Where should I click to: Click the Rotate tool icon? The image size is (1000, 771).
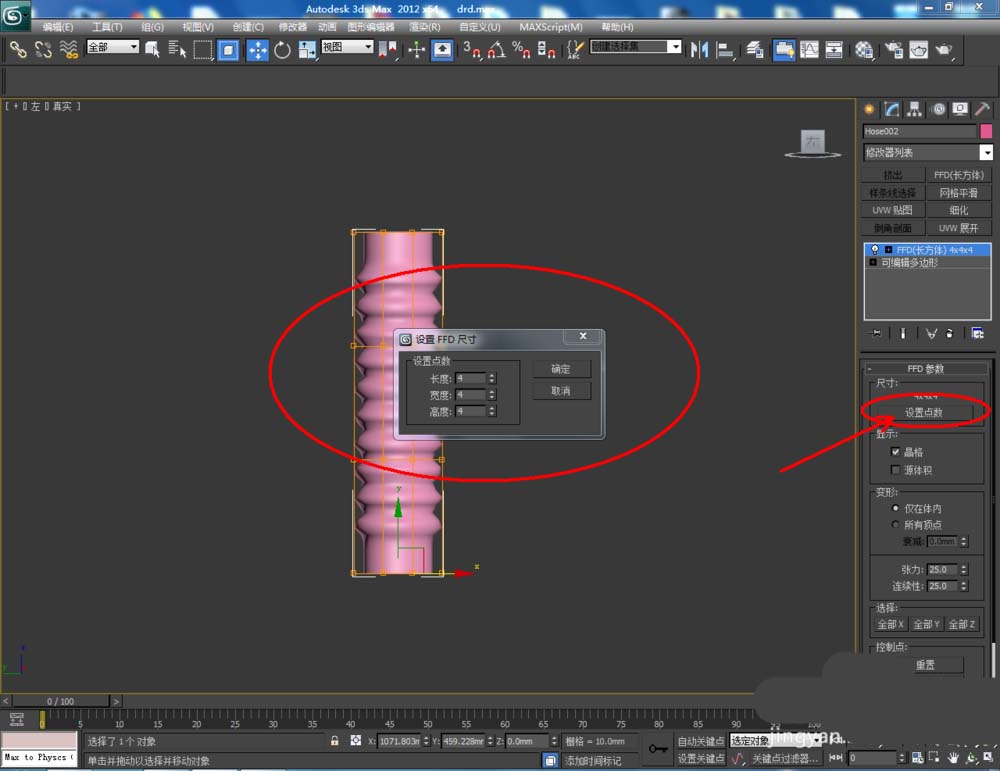point(281,49)
